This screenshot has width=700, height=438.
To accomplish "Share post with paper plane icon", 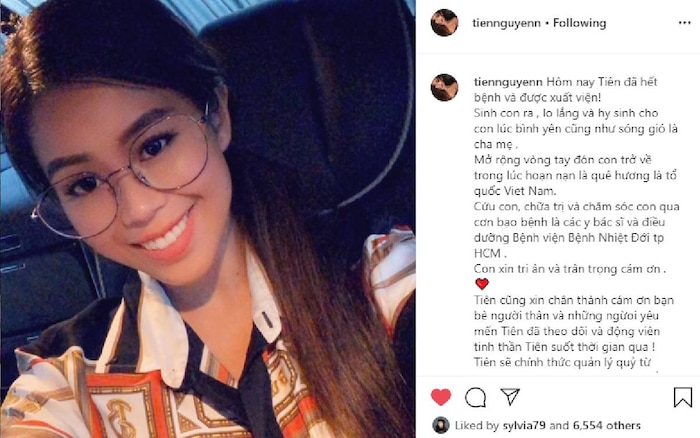I will 510,396.
